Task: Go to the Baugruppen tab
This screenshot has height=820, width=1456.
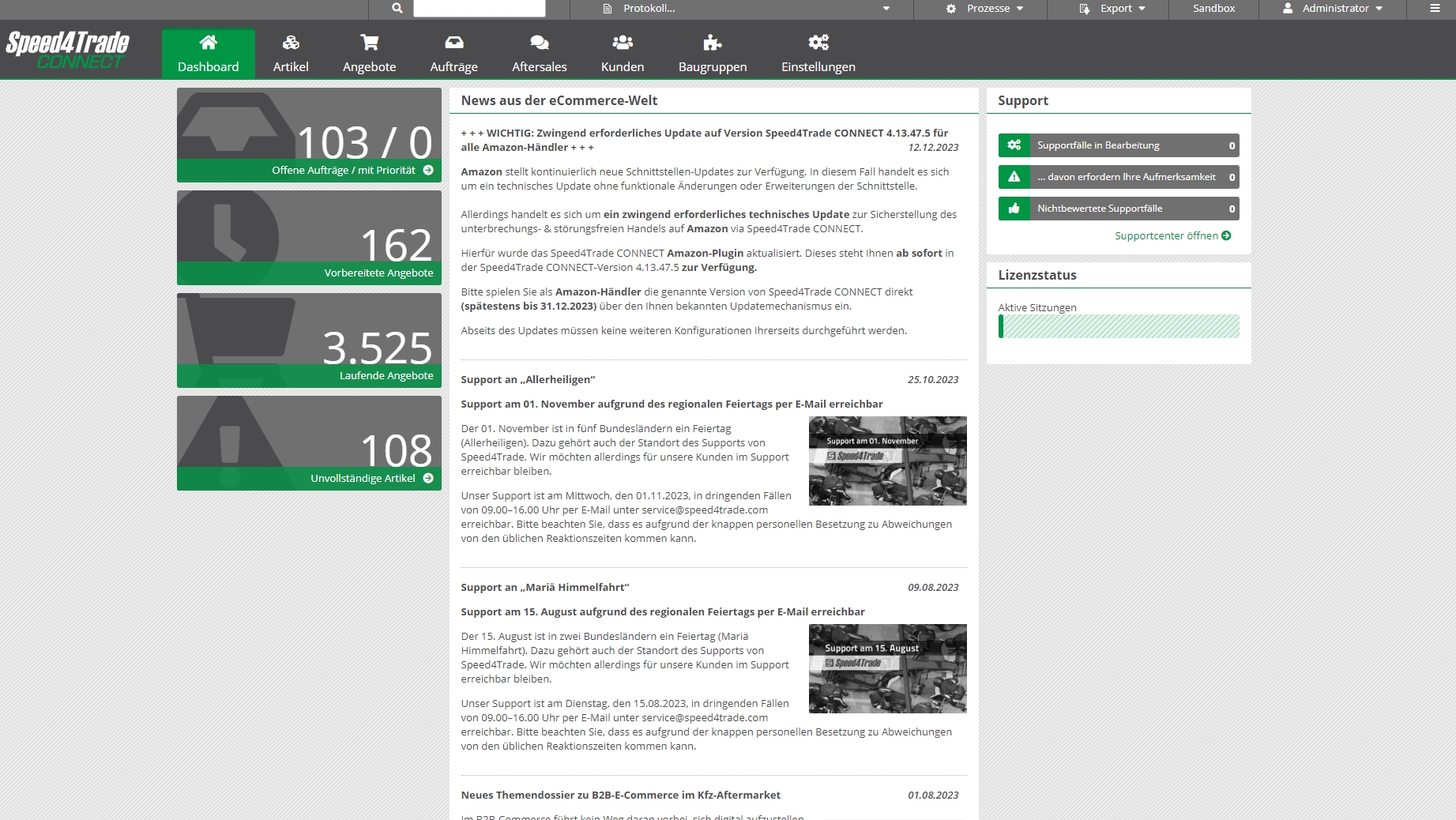Action: point(713,54)
